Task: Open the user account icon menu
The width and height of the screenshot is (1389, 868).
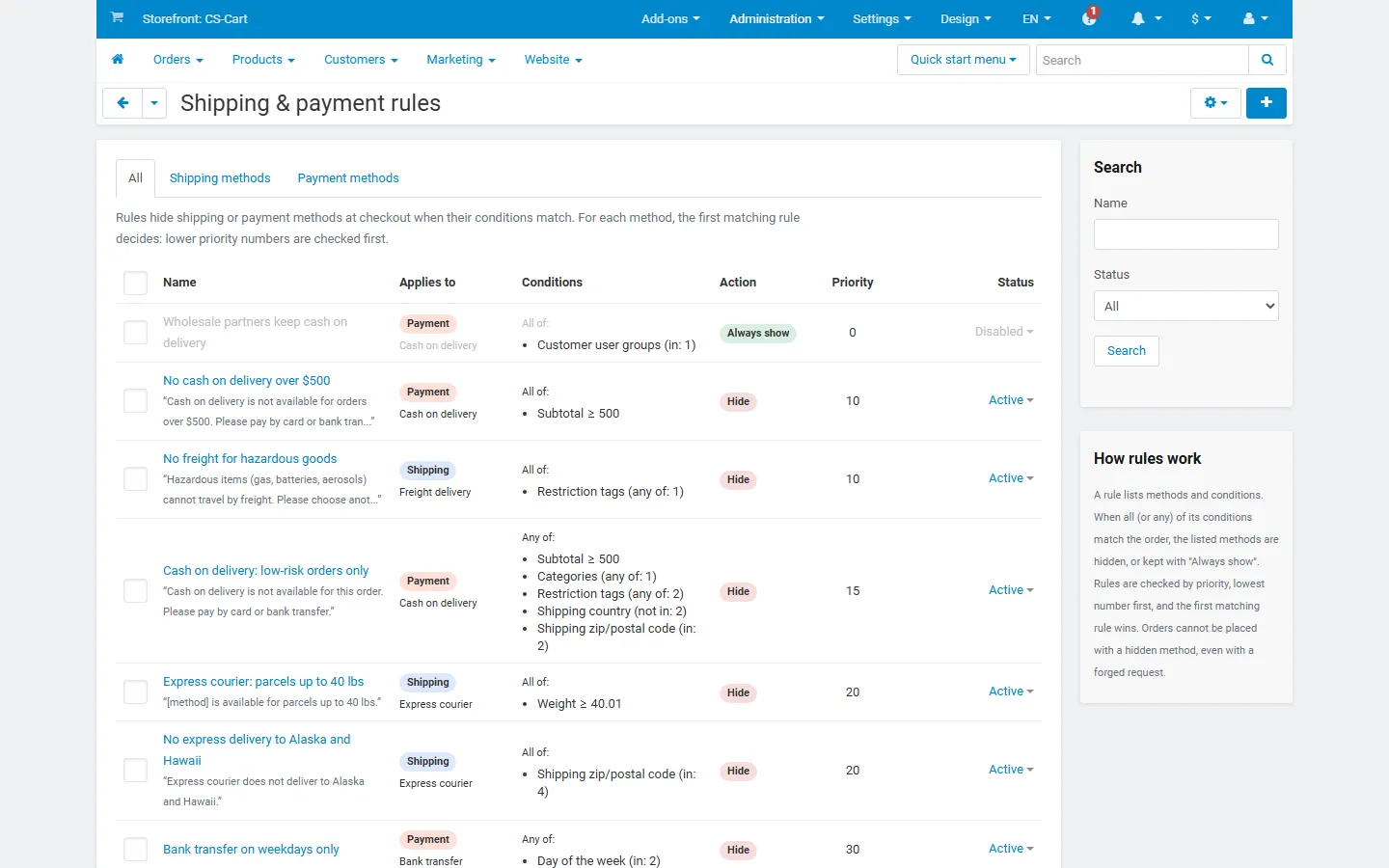Action: [x=1256, y=19]
